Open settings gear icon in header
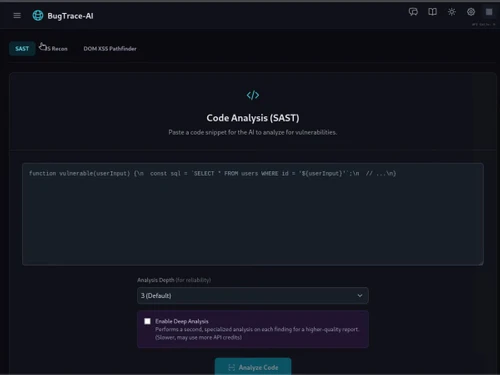 471,12
